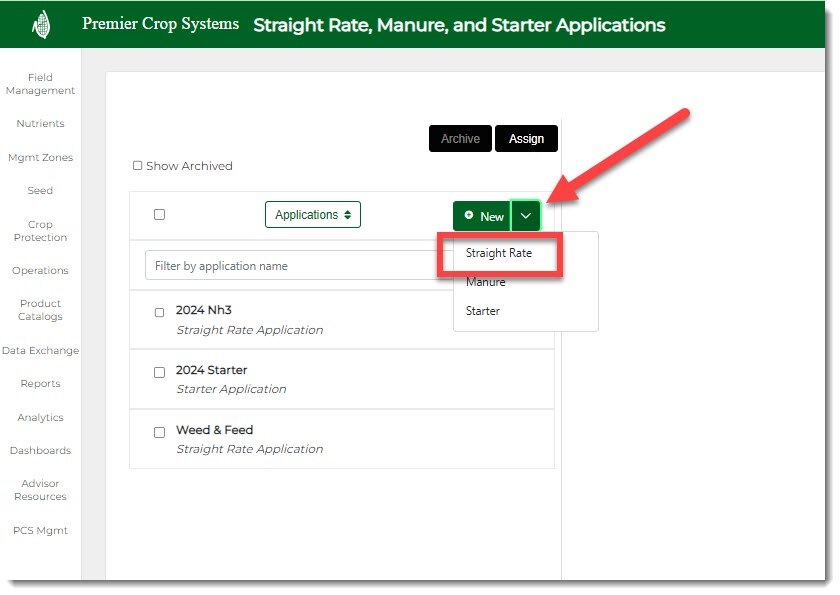Go to Nutrients in the sidebar
The image size is (840, 595).
click(40, 124)
